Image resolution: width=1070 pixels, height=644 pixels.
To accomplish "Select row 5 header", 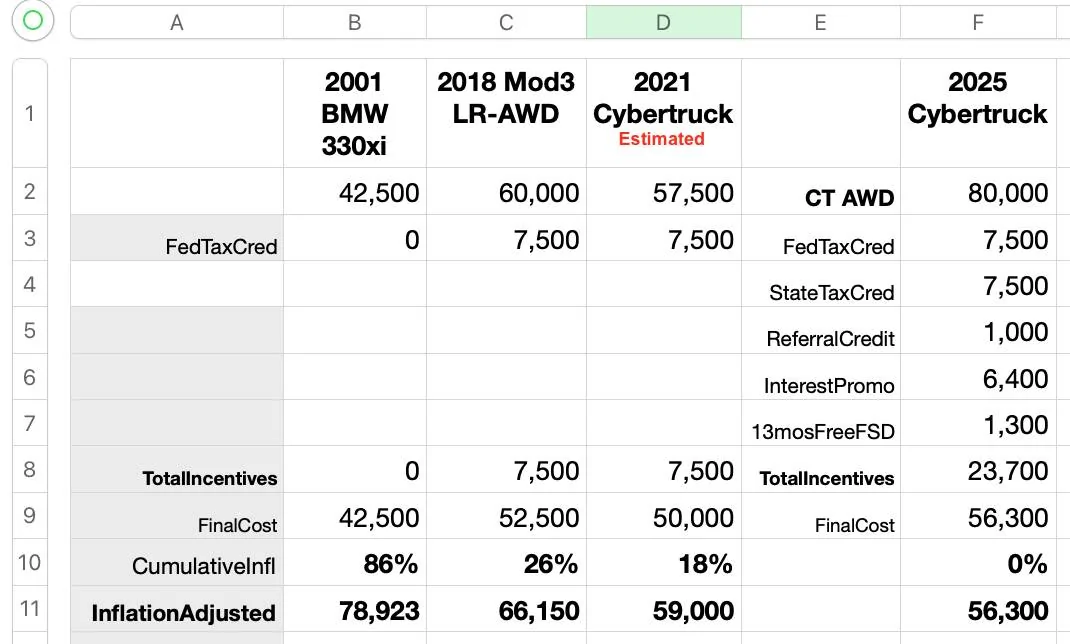I will 30,330.
